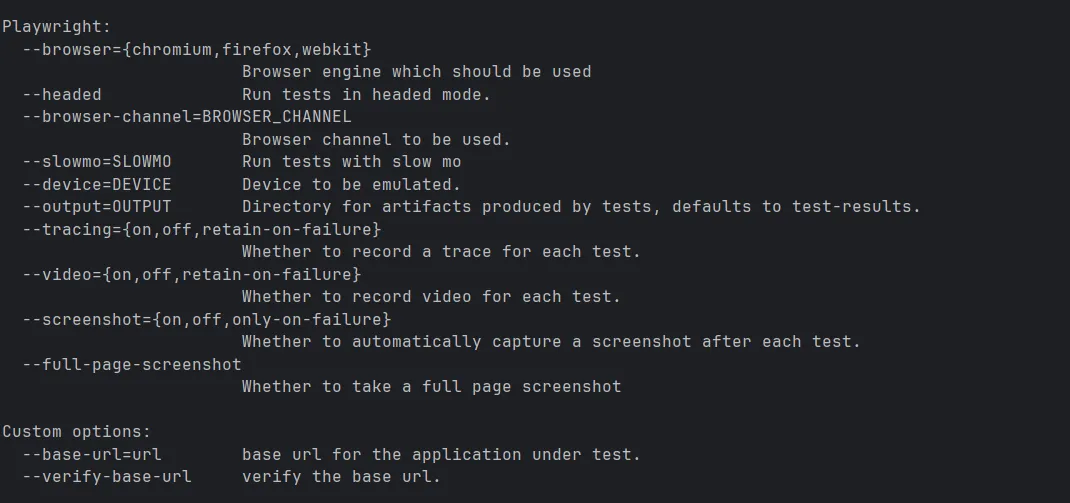This screenshot has height=503, width=1070.
Task: Click the --base-url=url option
Action: click(x=92, y=454)
